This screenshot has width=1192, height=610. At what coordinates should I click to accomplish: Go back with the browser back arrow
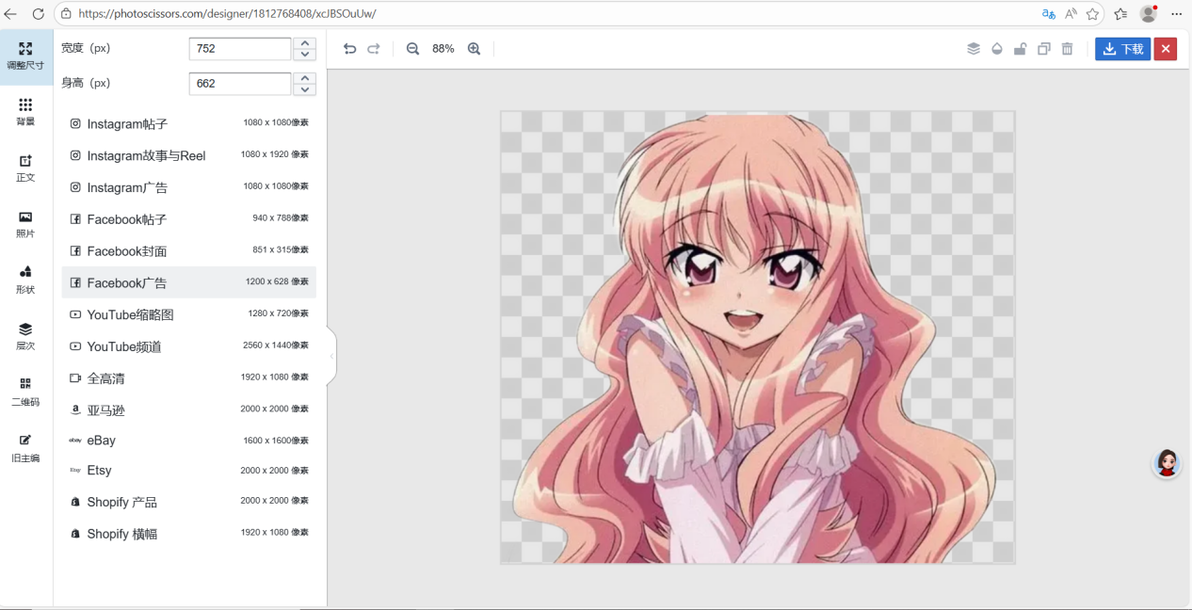[x=11, y=14]
